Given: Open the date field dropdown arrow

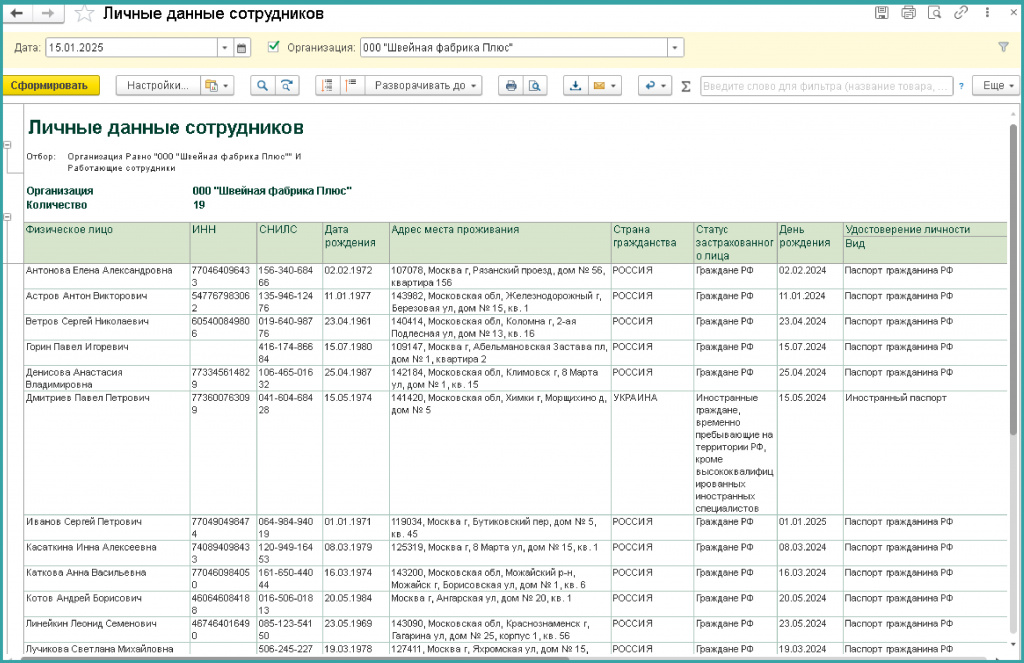Looking at the screenshot, I should tap(225, 48).
